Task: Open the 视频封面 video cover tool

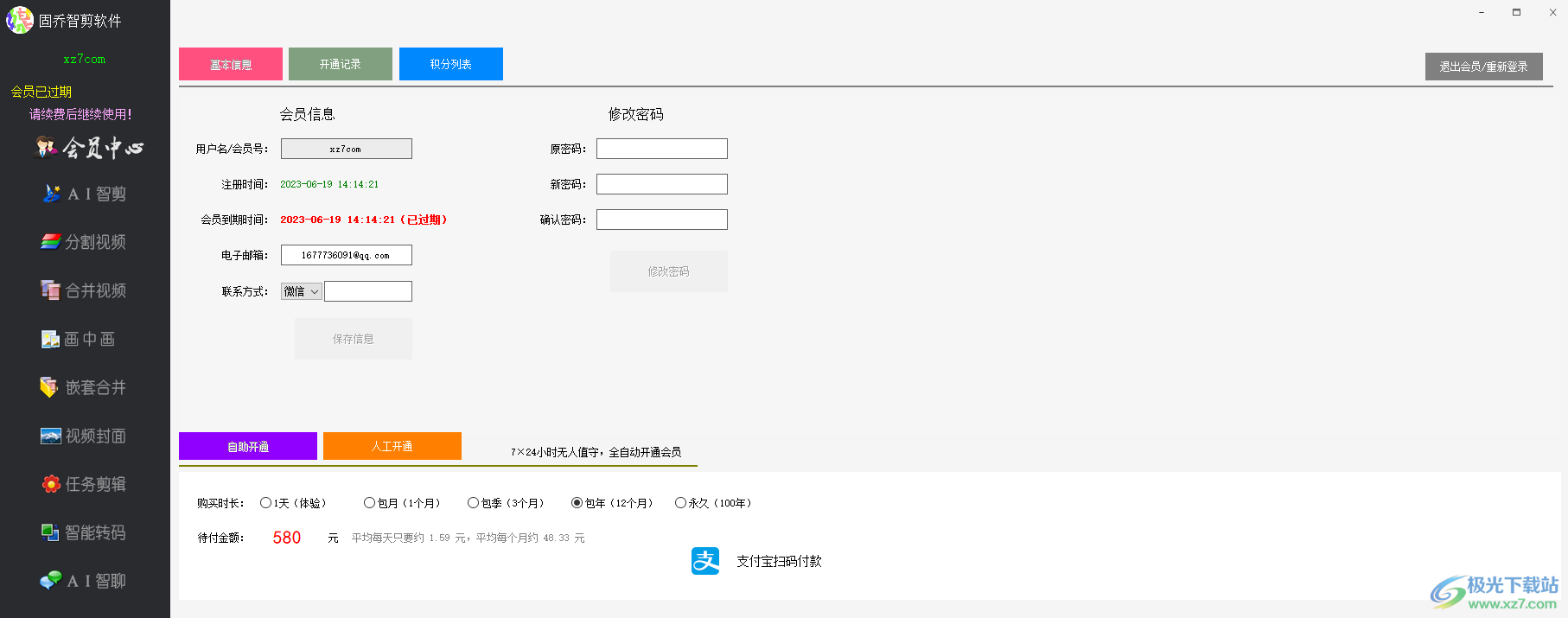Action: [x=84, y=436]
